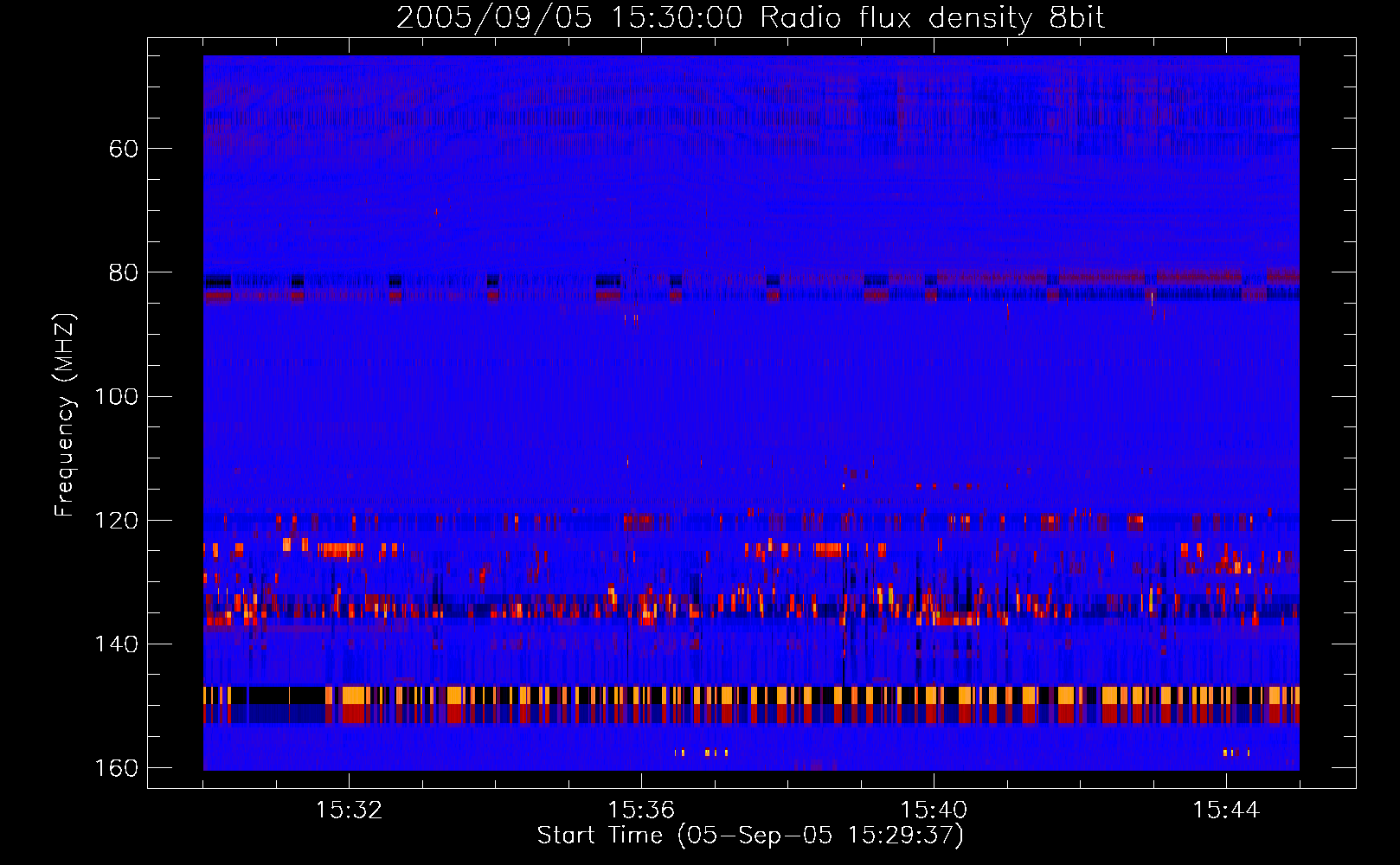This screenshot has height=865, width=1400.
Task: Click the y-axis tick label '120'
Action: [x=116, y=520]
